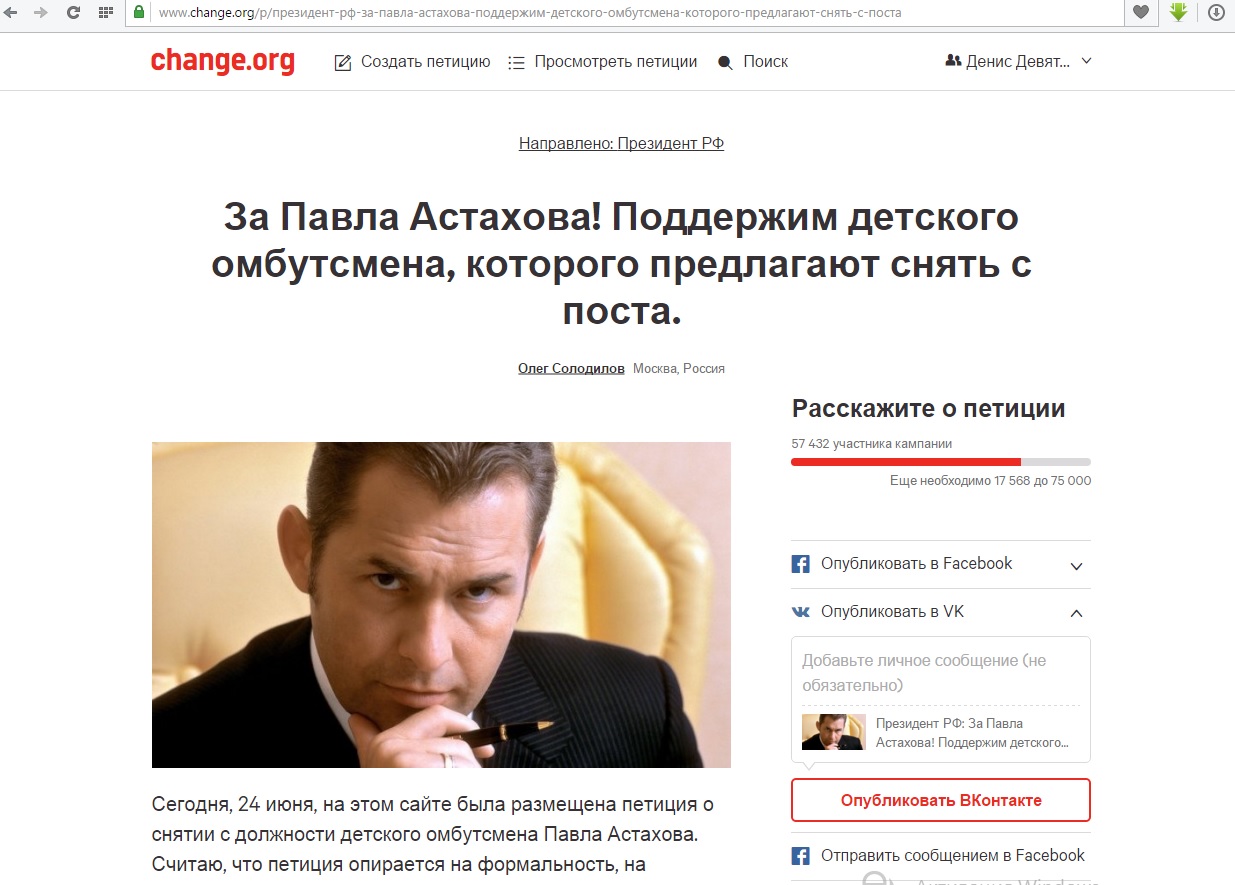Viewport: 1235px width, 885px height.
Task: Click the Опубликовать ВКонтакте button
Action: click(x=941, y=800)
